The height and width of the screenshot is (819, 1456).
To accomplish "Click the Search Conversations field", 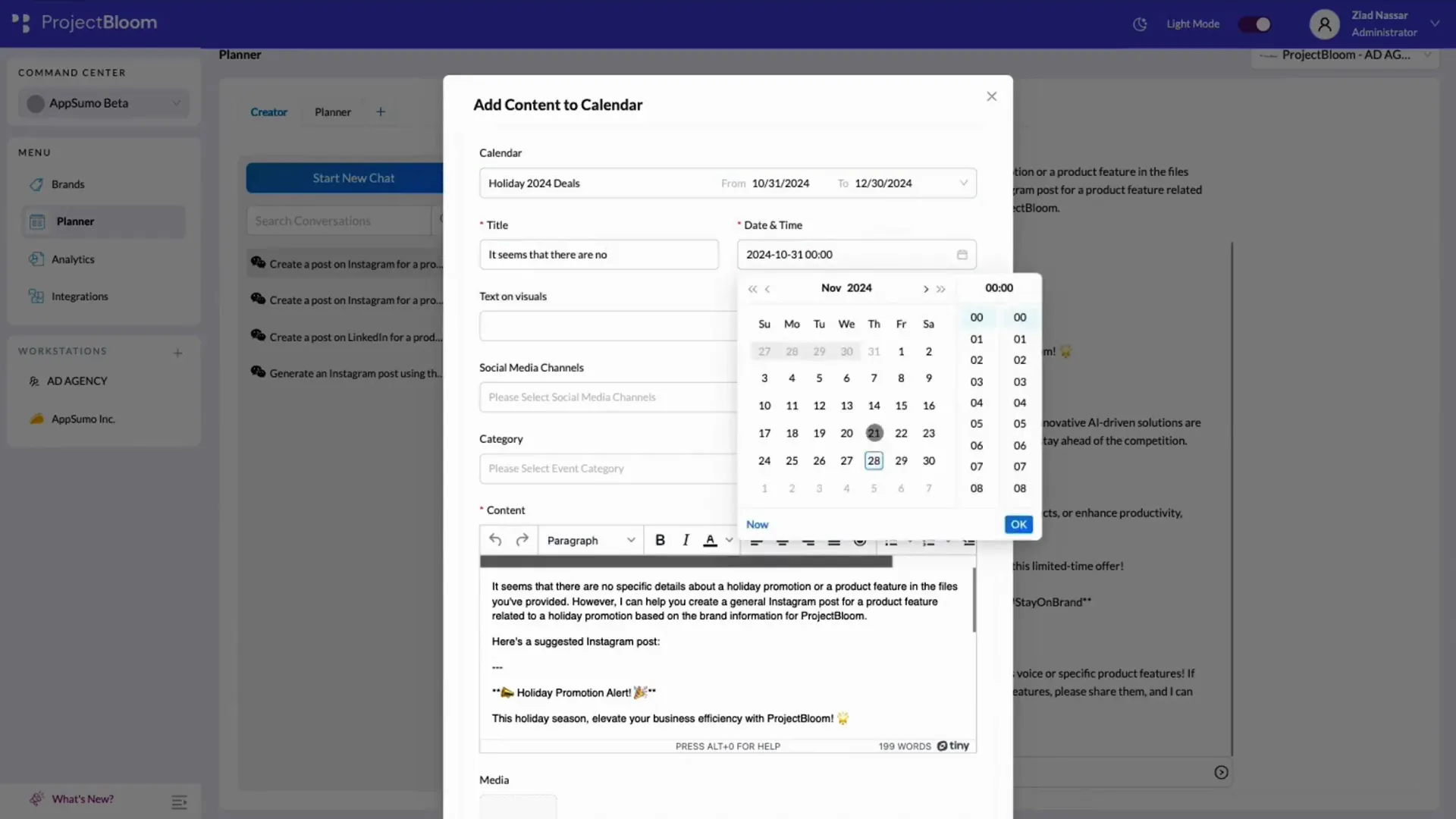I will (338, 221).
